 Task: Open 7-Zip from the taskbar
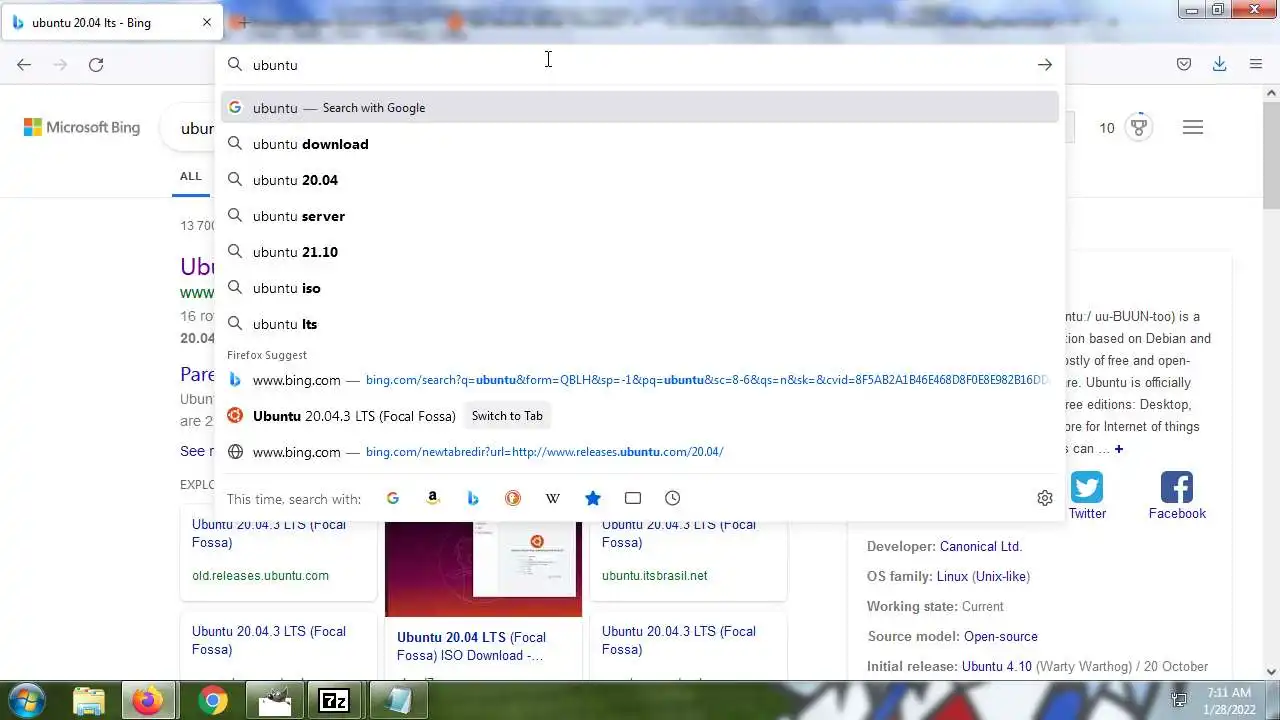333,701
